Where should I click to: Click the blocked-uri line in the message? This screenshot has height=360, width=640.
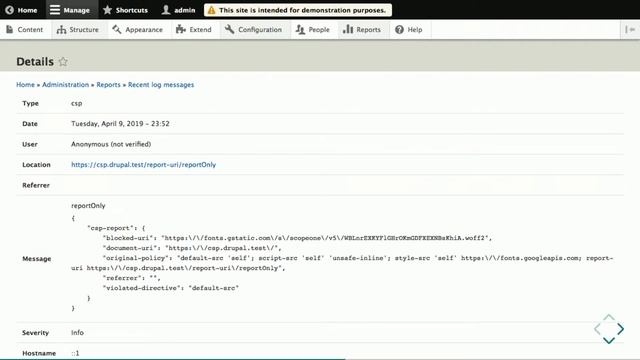click(x=297, y=238)
